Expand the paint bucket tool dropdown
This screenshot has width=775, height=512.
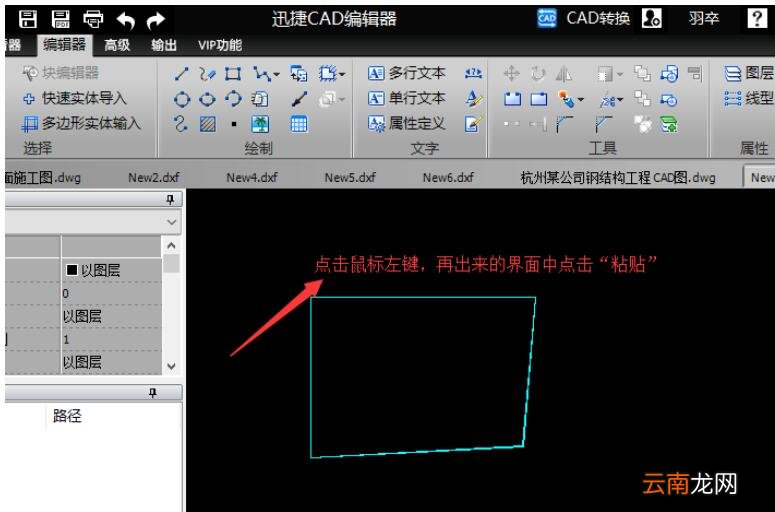coord(581,100)
